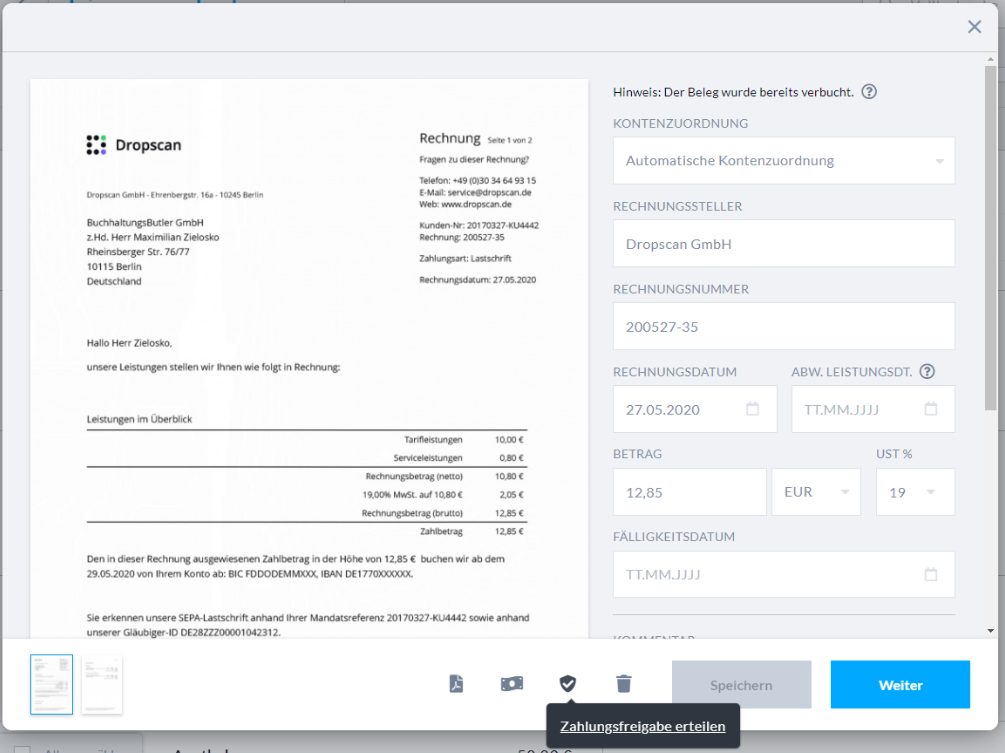Select the first page thumbnail

tap(51, 684)
